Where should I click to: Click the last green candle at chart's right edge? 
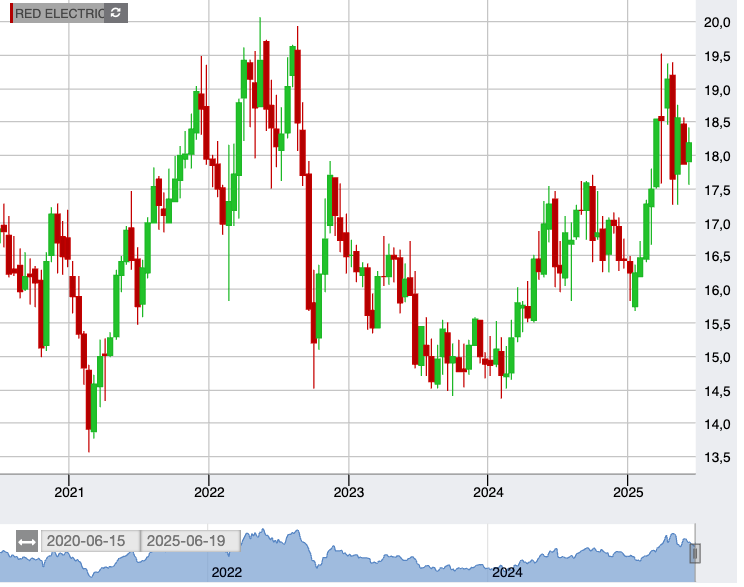(689, 152)
